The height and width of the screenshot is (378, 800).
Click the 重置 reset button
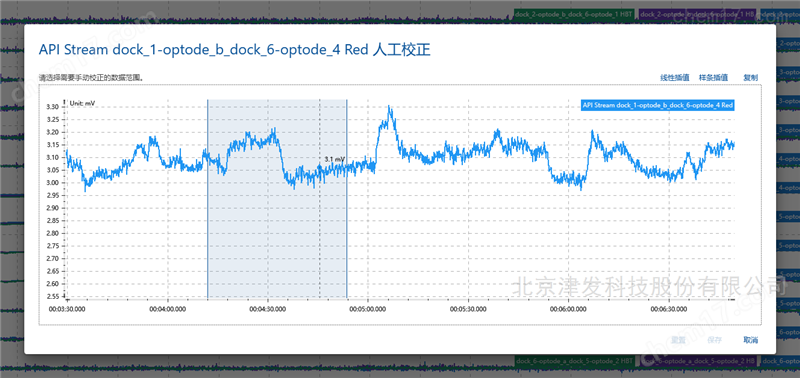(678, 340)
